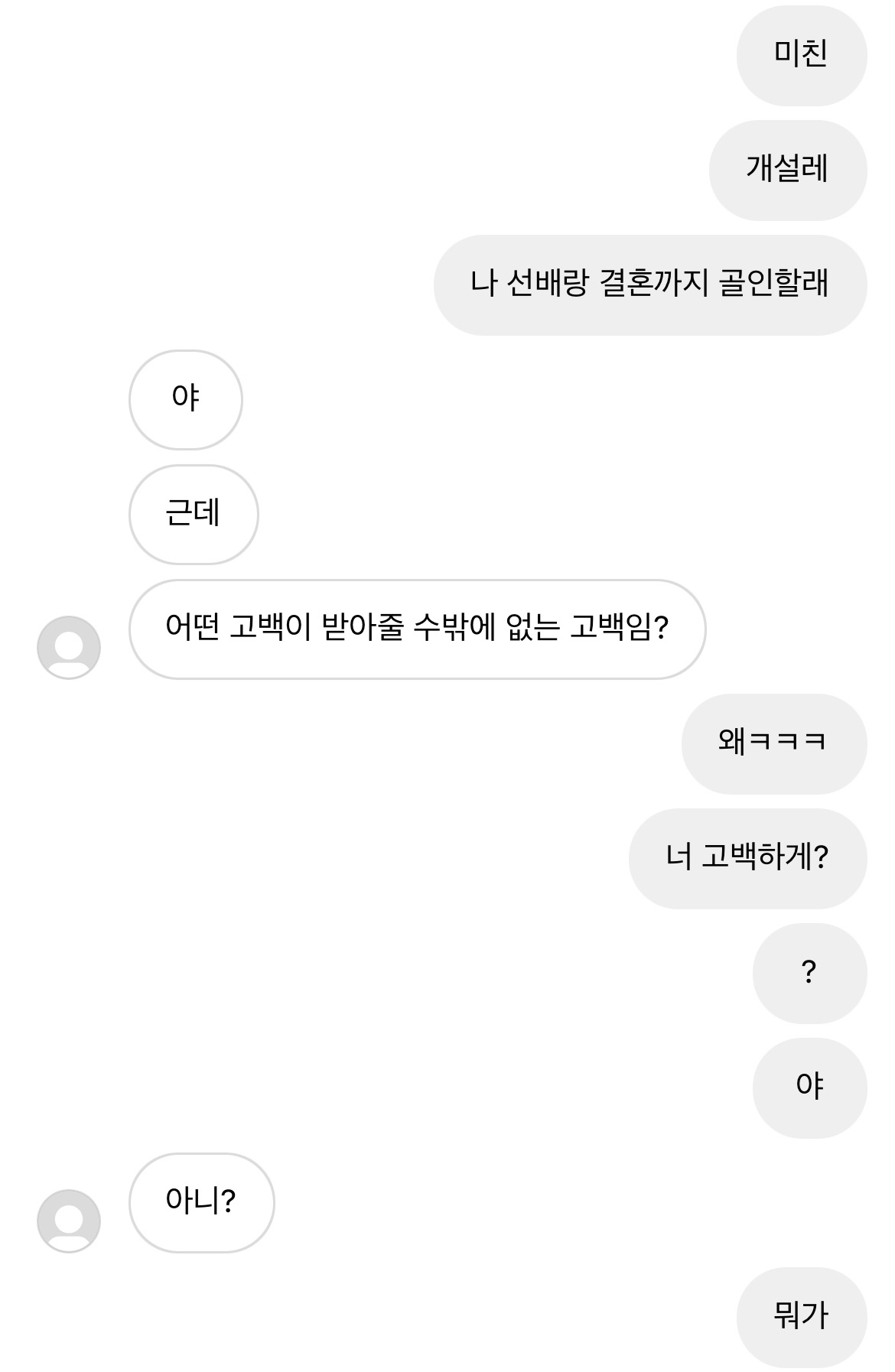
Task: Click the sent single question mark bubble
Action: coord(809,973)
